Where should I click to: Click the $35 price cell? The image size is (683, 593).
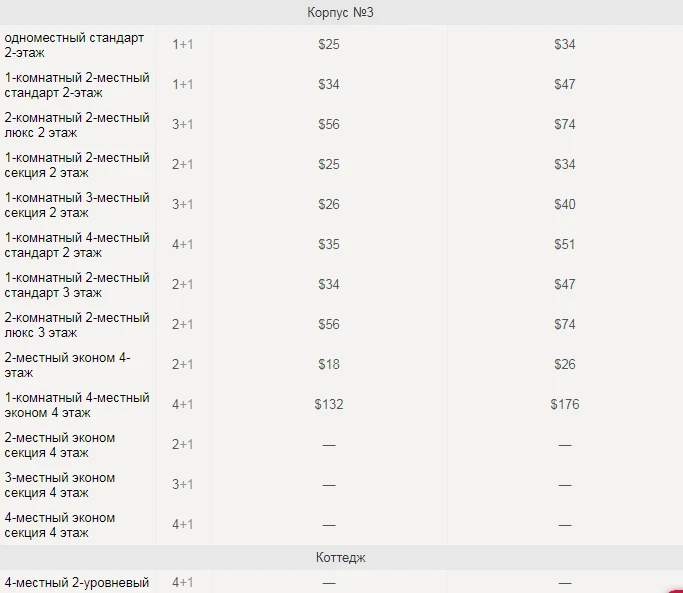click(328, 244)
